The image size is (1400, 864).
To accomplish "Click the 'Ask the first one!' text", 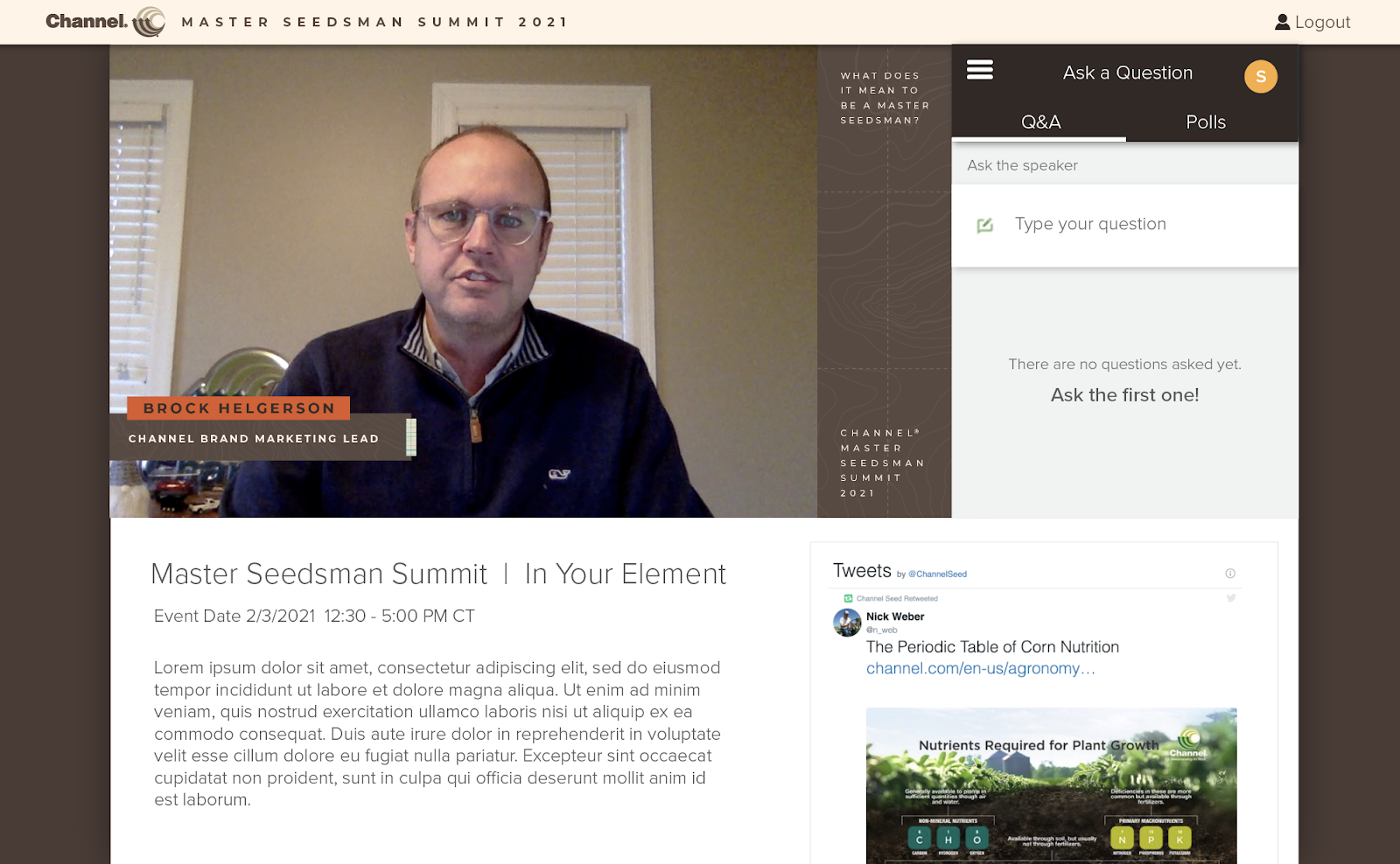I will [x=1124, y=395].
